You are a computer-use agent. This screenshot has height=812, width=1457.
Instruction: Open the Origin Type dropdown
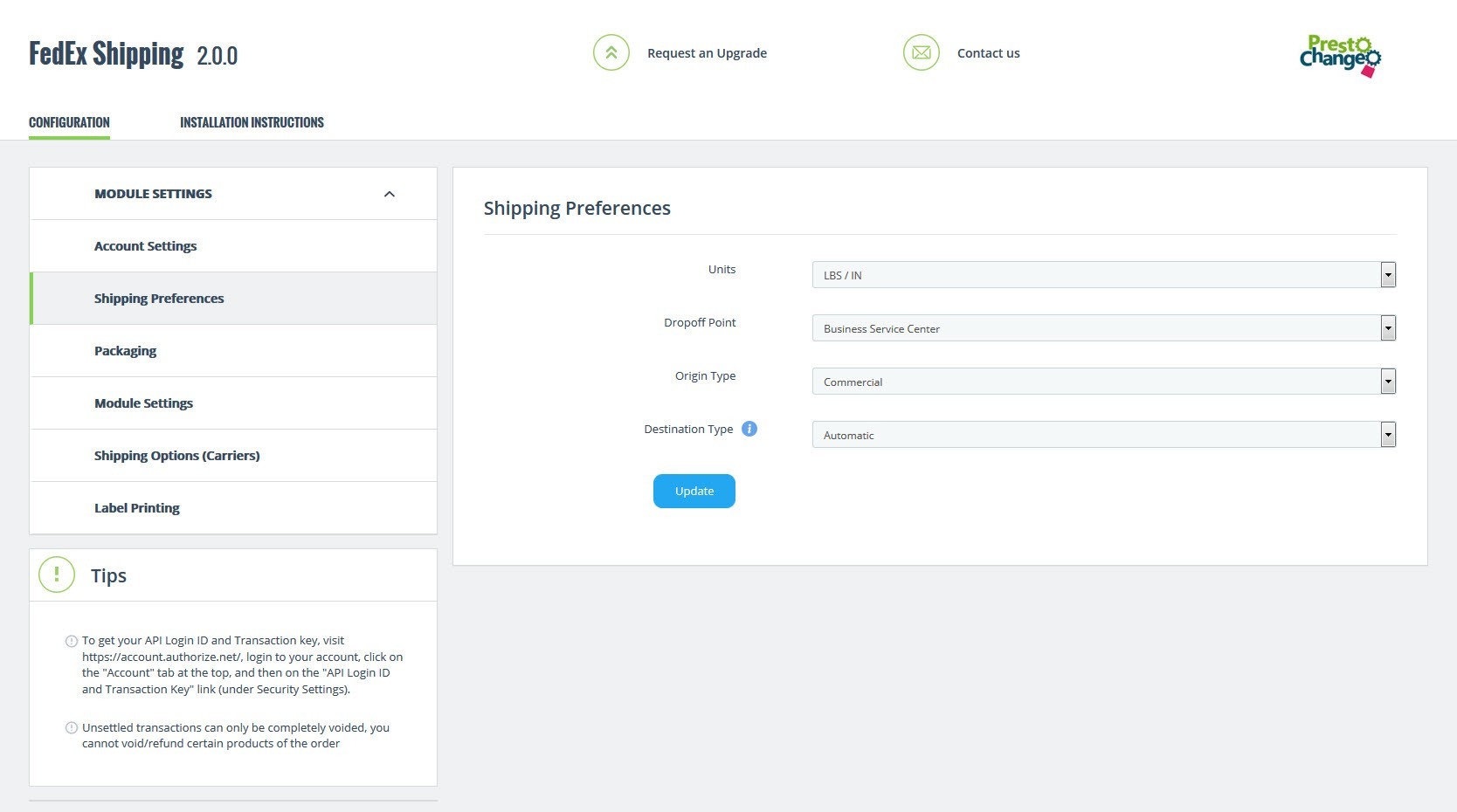coord(1103,382)
